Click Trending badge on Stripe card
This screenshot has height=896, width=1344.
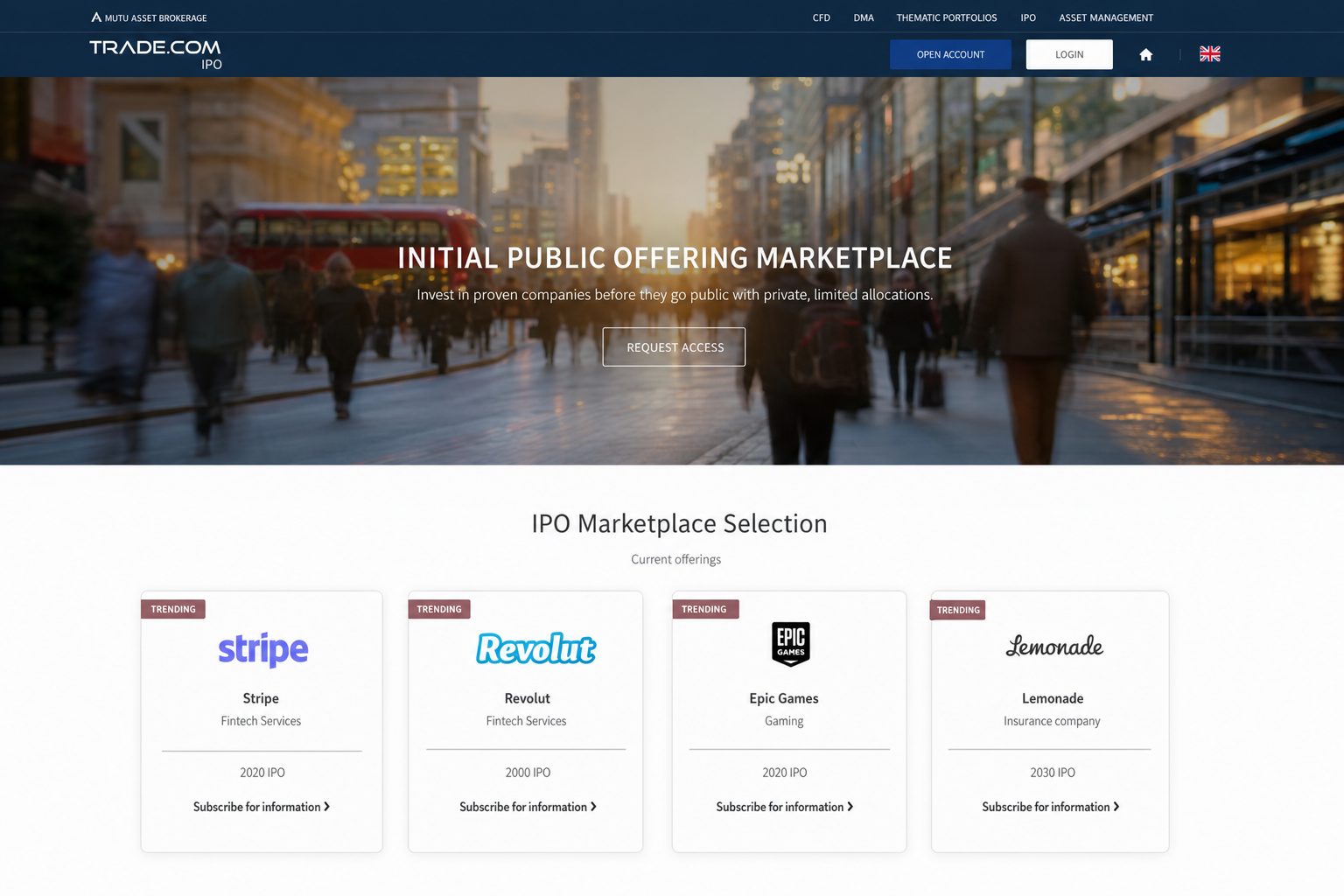click(x=173, y=609)
